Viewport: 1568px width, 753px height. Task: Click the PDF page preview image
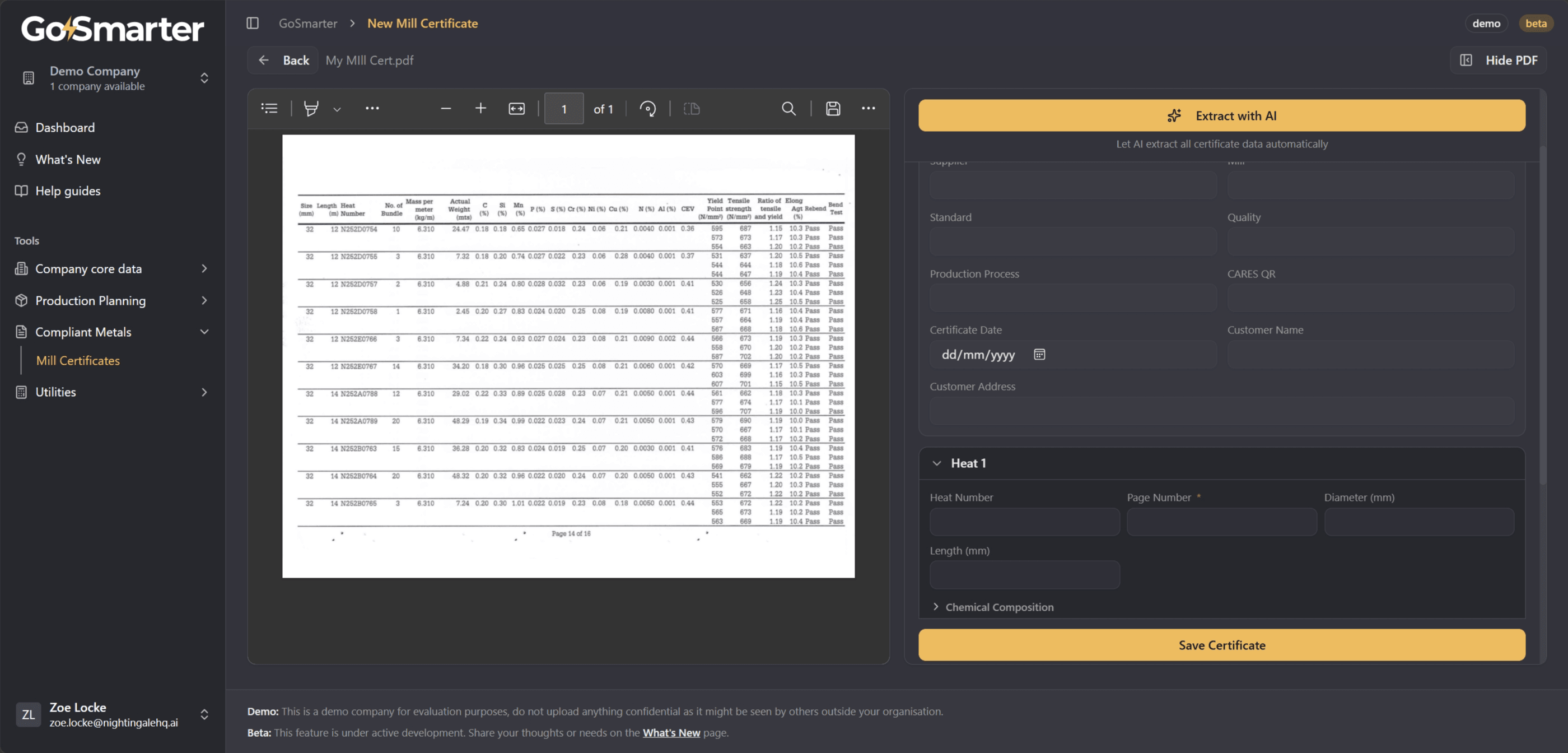(x=568, y=356)
